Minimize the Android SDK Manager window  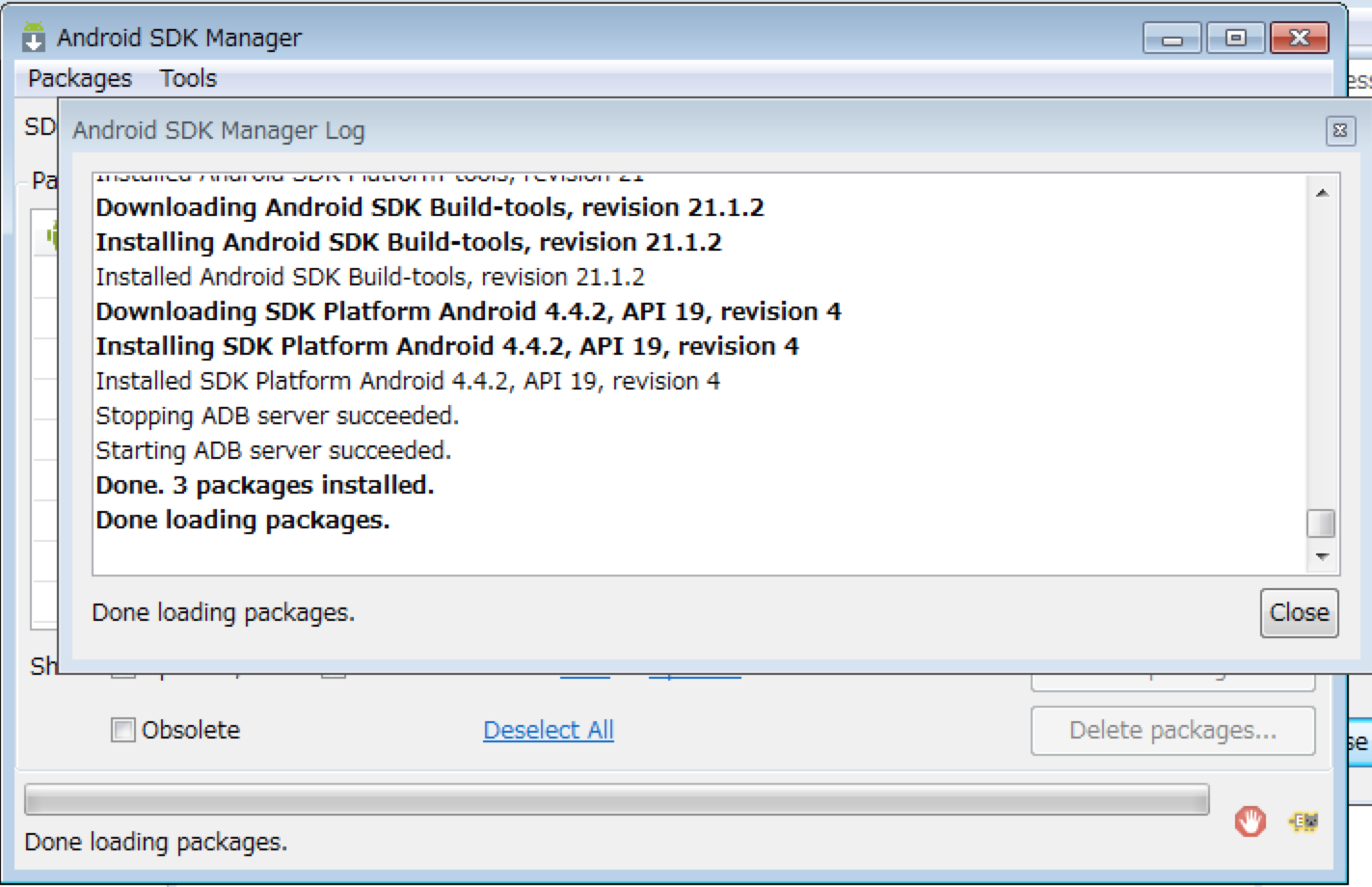(1172, 39)
